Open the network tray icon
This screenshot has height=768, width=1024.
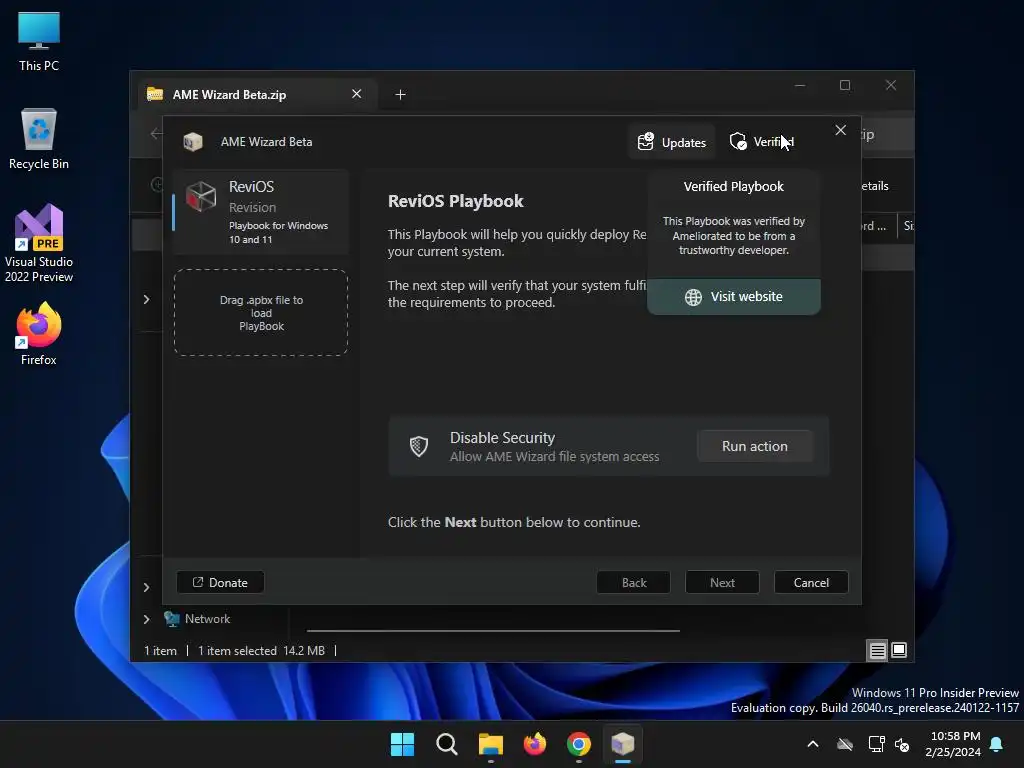click(876, 744)
